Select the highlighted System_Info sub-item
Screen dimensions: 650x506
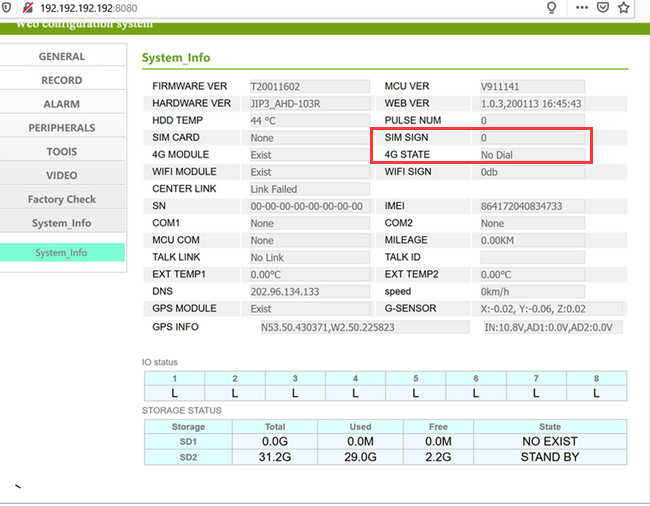(x=62, y=252)
